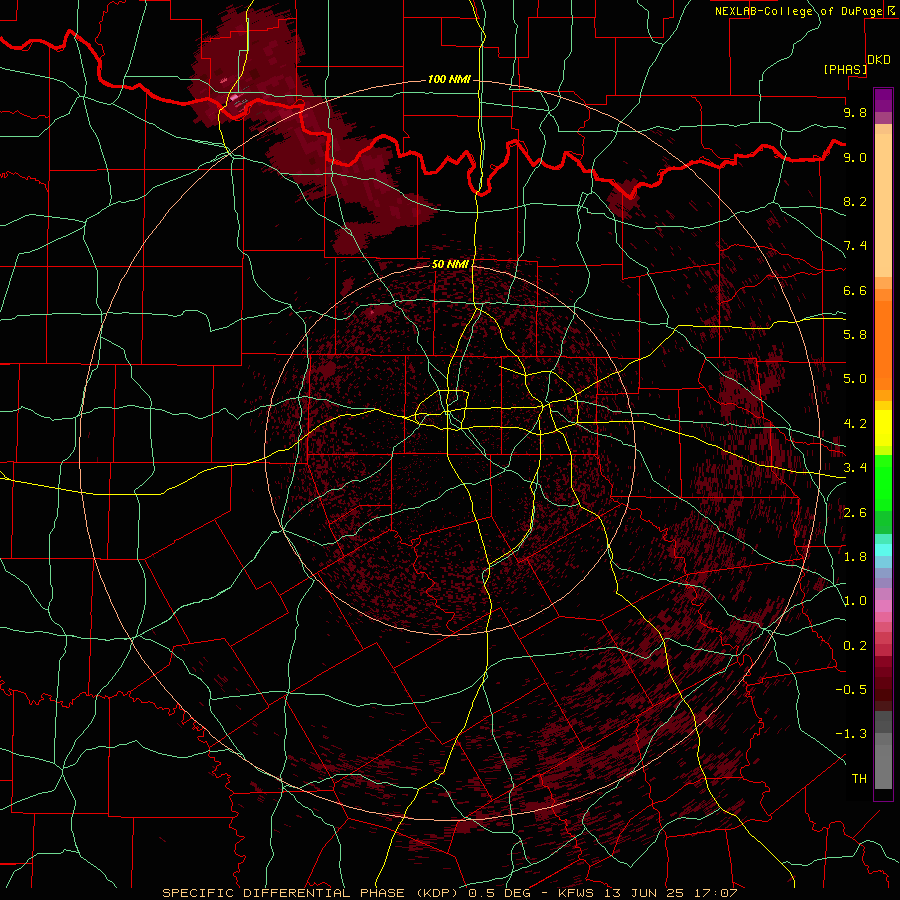The height and width of the screenshot is (900, 900).
Task: Click the 8.2 value on the color scale
Action: click(x=855, y=201)
